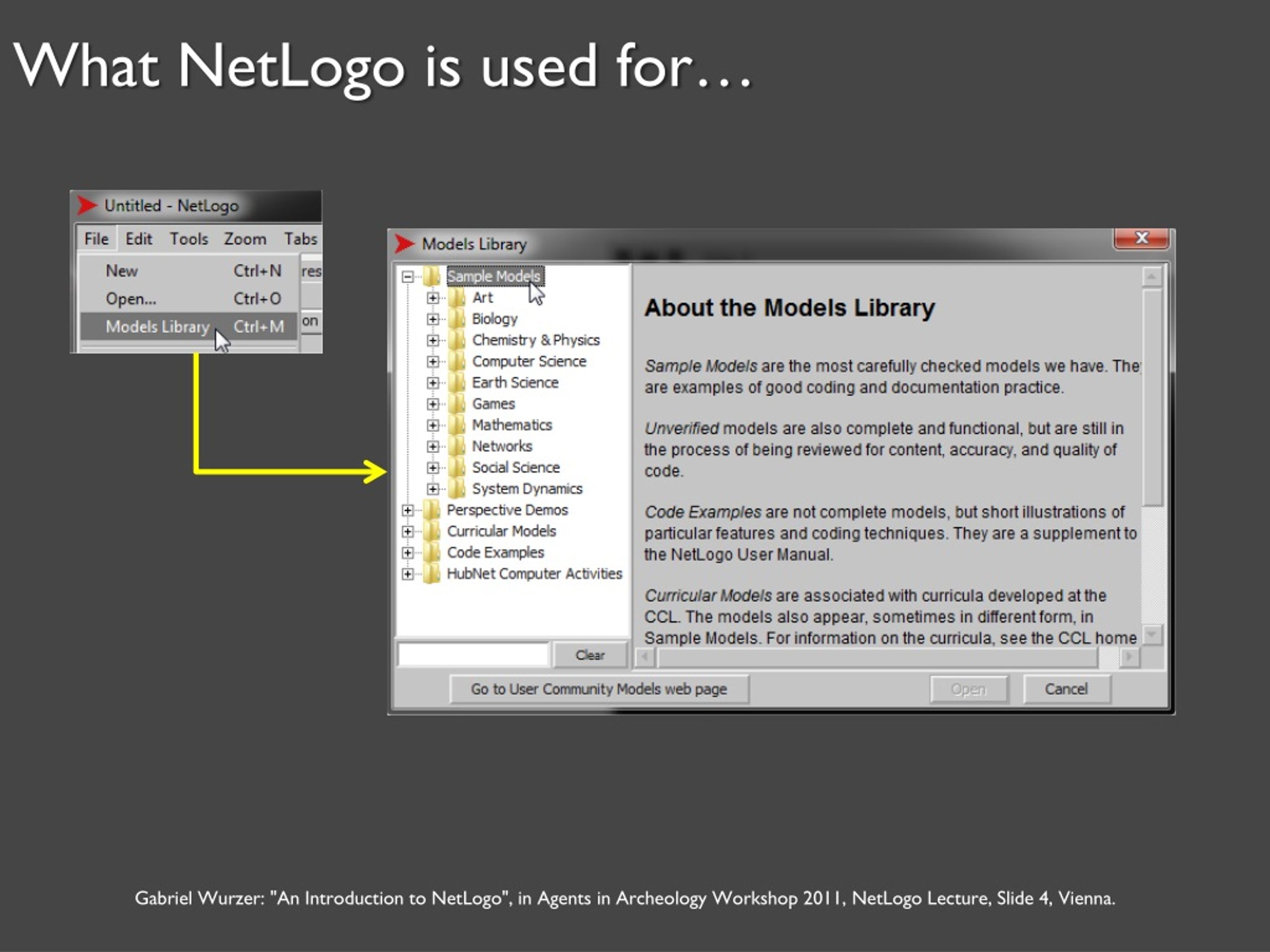Click the red arrow icon in Models Library title
The image size is (1270, 952).
(404, 244)
